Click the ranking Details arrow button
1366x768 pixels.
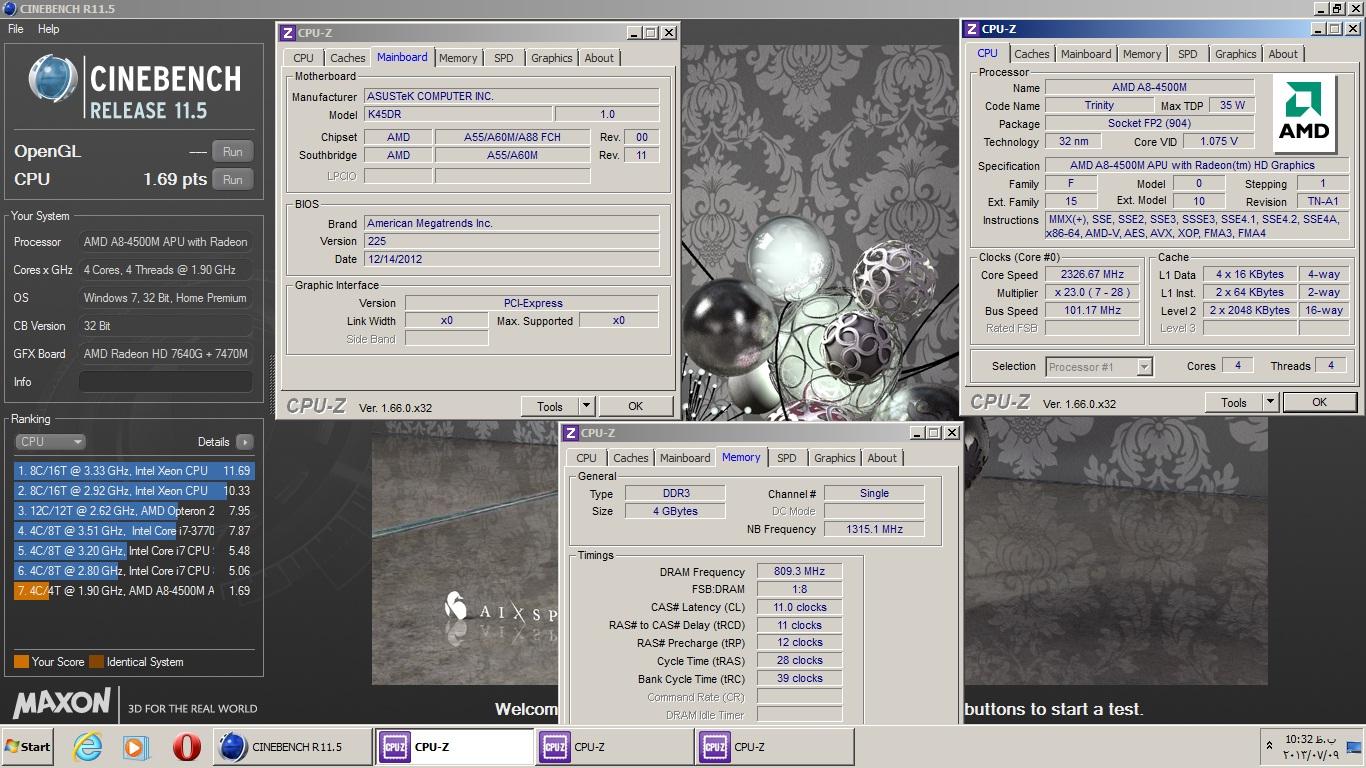pos(244,442)
